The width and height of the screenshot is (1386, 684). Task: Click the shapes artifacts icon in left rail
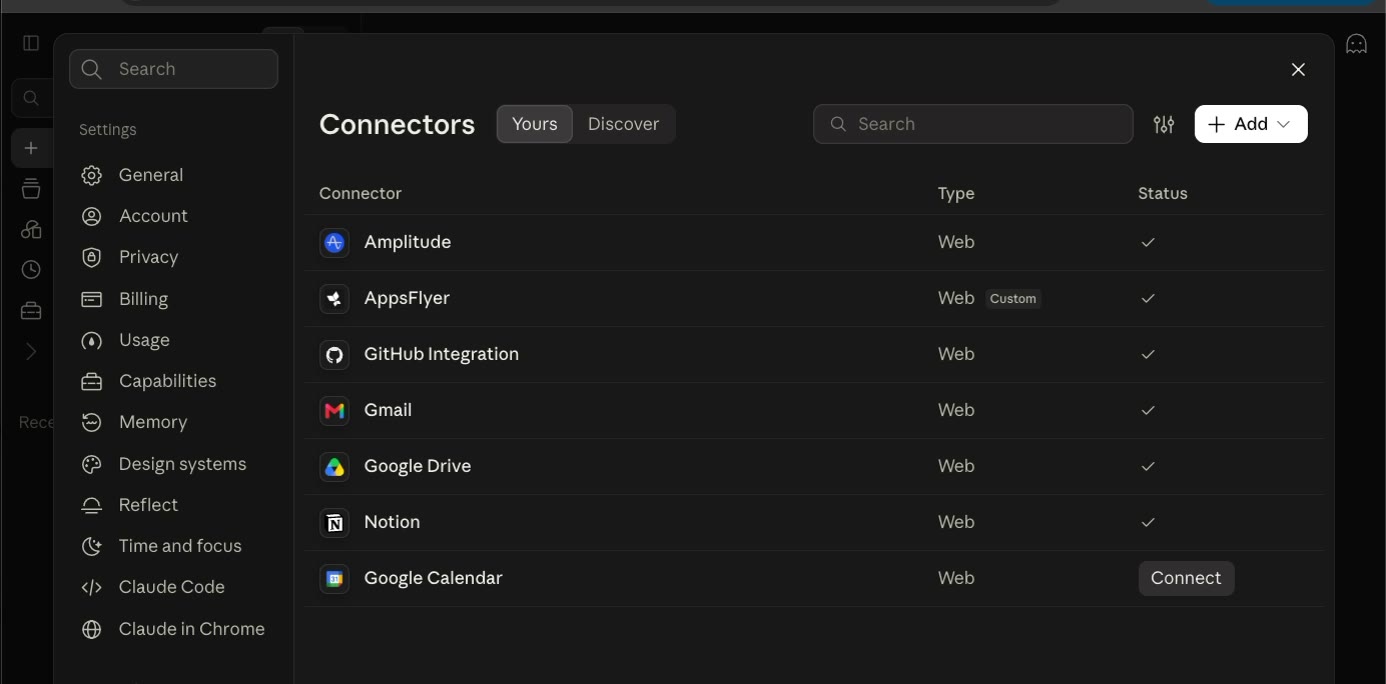tap(31, 229)
